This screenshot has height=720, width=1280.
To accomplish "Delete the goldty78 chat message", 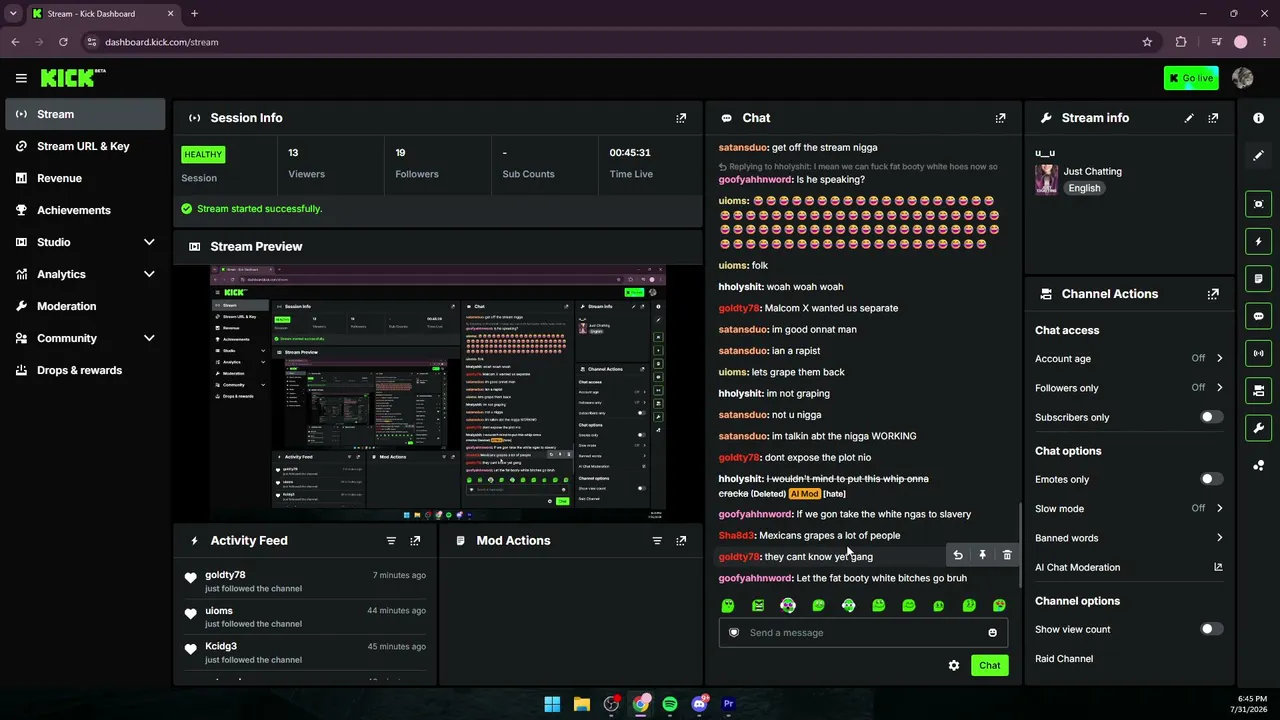I will point(1007,555).
